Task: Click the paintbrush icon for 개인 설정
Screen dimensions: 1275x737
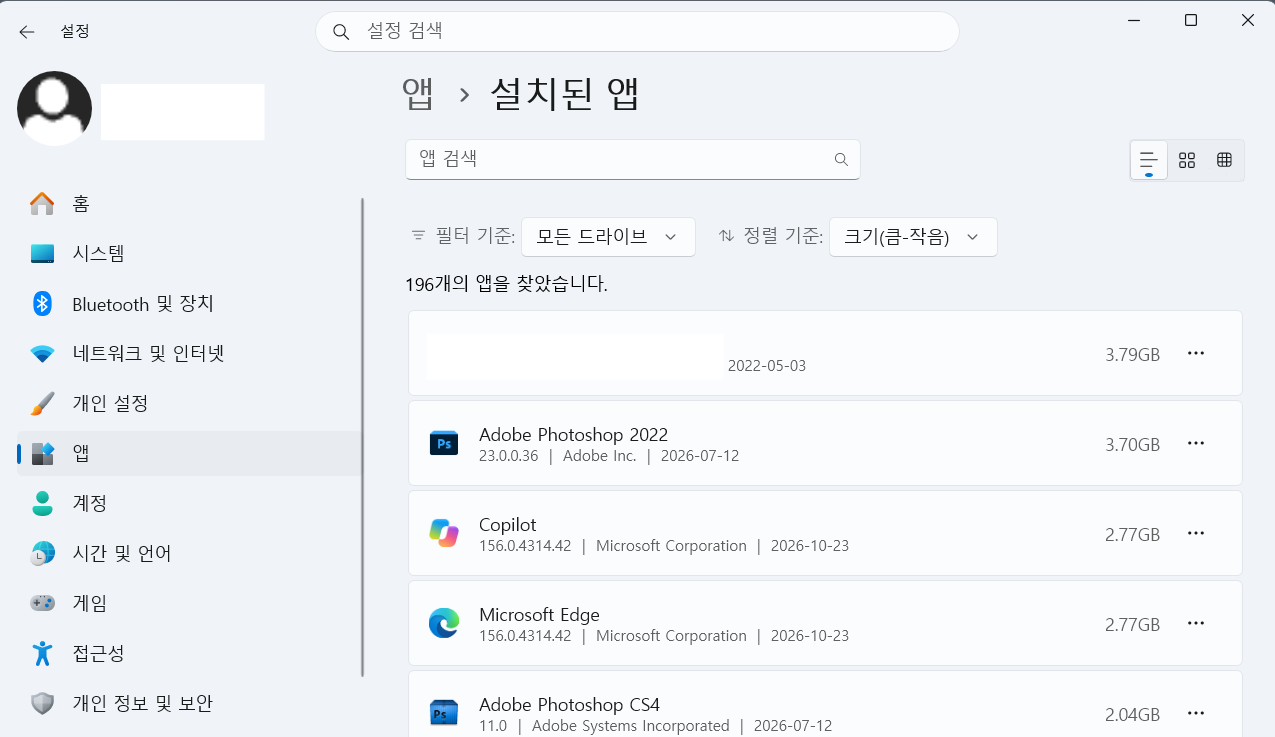Action: tap(42, 404)
